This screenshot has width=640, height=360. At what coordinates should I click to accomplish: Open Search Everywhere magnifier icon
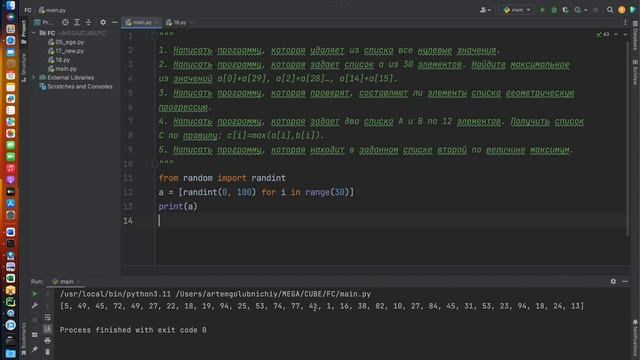point(610,10)
